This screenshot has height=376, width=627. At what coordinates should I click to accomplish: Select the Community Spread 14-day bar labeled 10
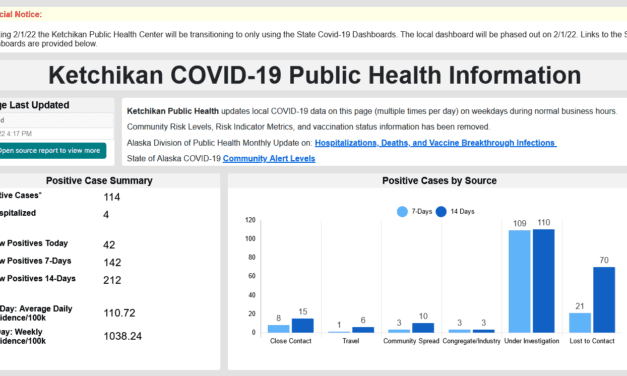pyautogui.click(x=423, y=328)
